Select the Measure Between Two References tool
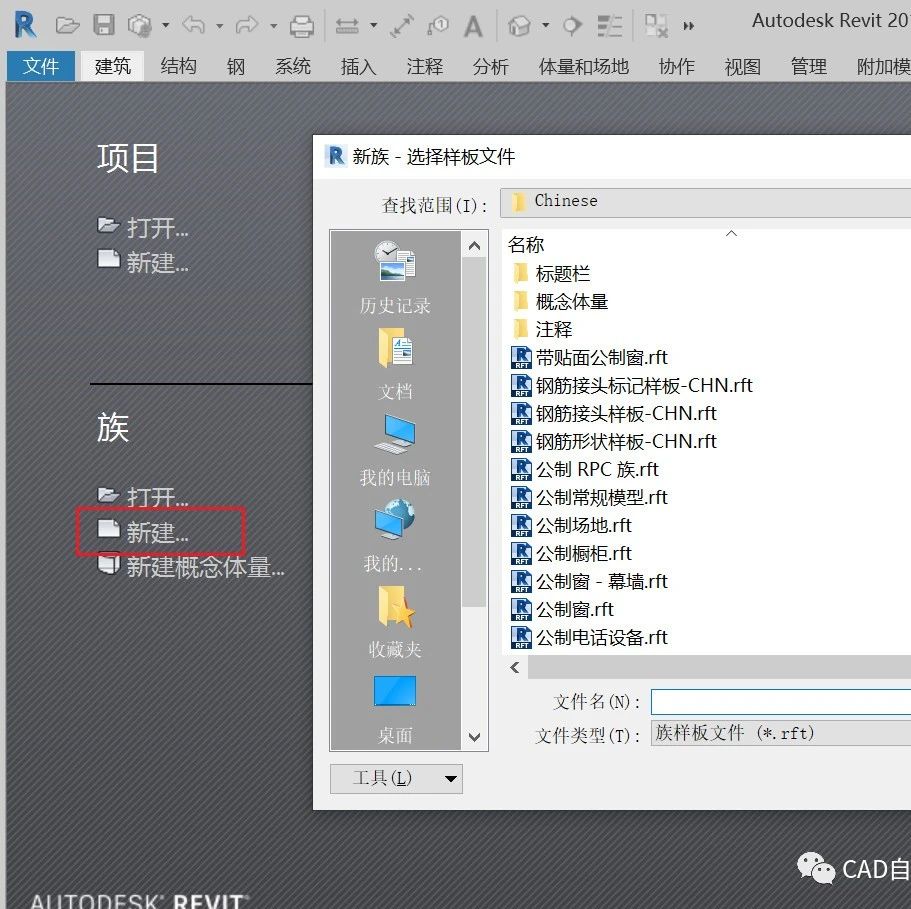The width and height of the screenshot is (911, 909). [x=347, y=26]
